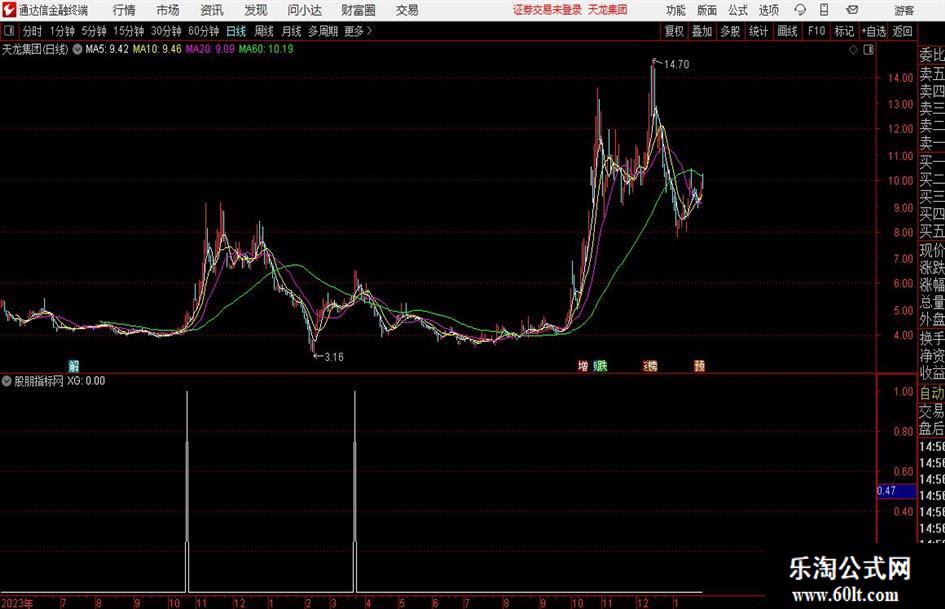Open the 问小达 menu
Viewport: 945px width, 609px height.
(x=304, y=10)
